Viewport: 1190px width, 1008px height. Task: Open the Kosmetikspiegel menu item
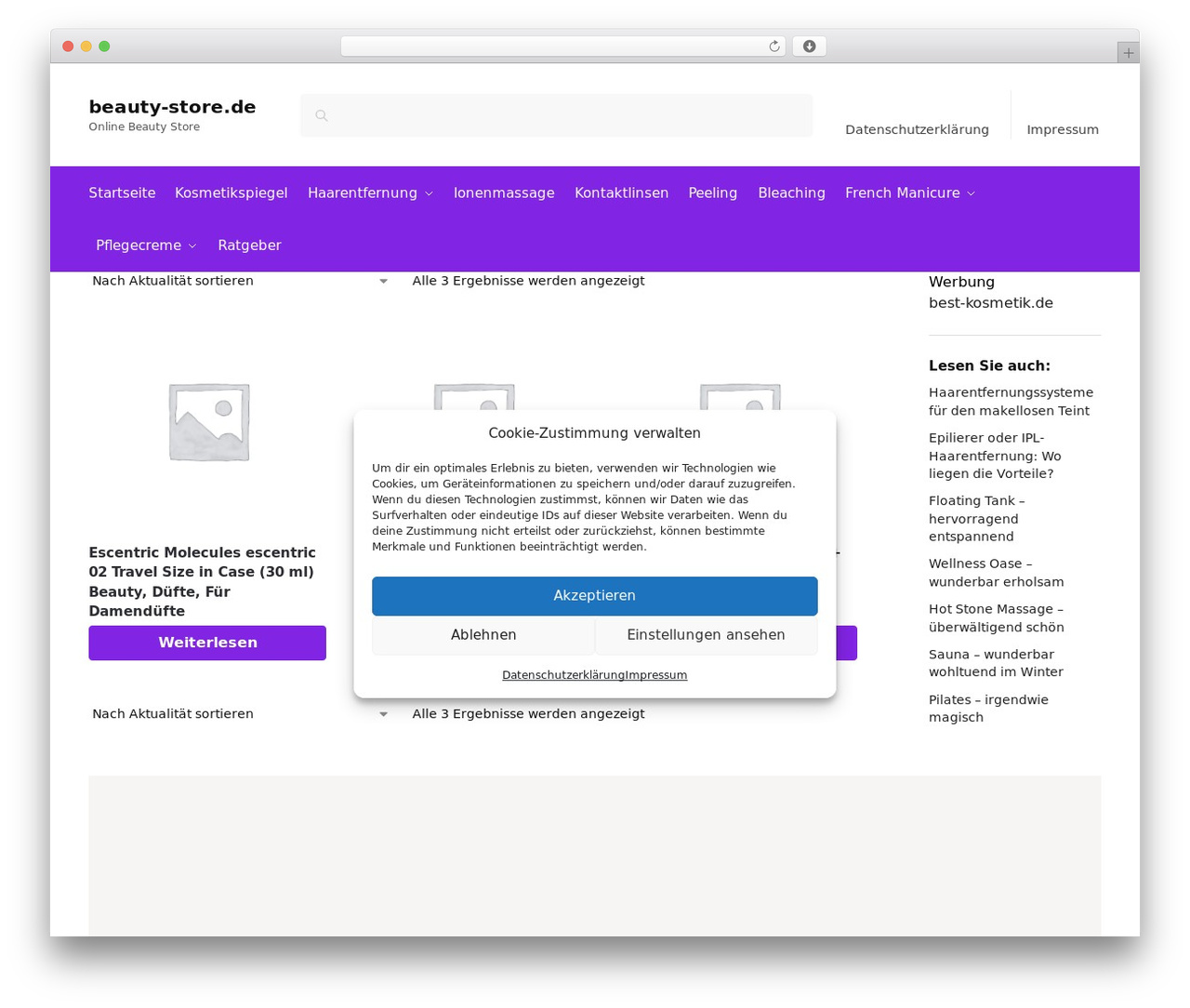[231, 192]
